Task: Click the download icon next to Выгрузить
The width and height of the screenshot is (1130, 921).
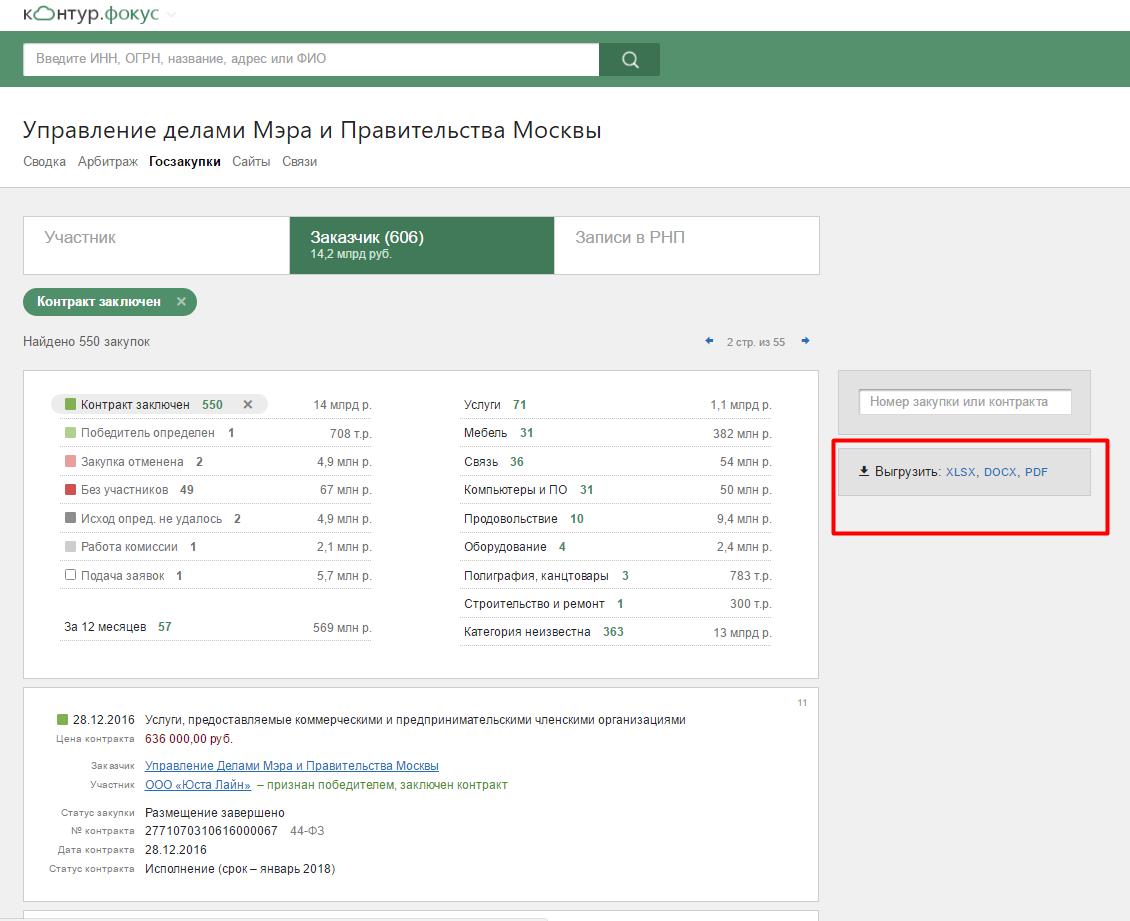Action: [x=863, y=471]
